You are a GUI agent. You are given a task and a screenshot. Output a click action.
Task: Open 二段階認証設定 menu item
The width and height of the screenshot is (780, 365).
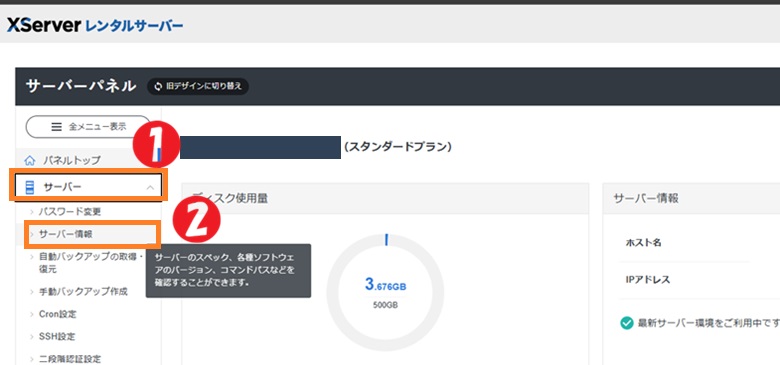(70, 359)
